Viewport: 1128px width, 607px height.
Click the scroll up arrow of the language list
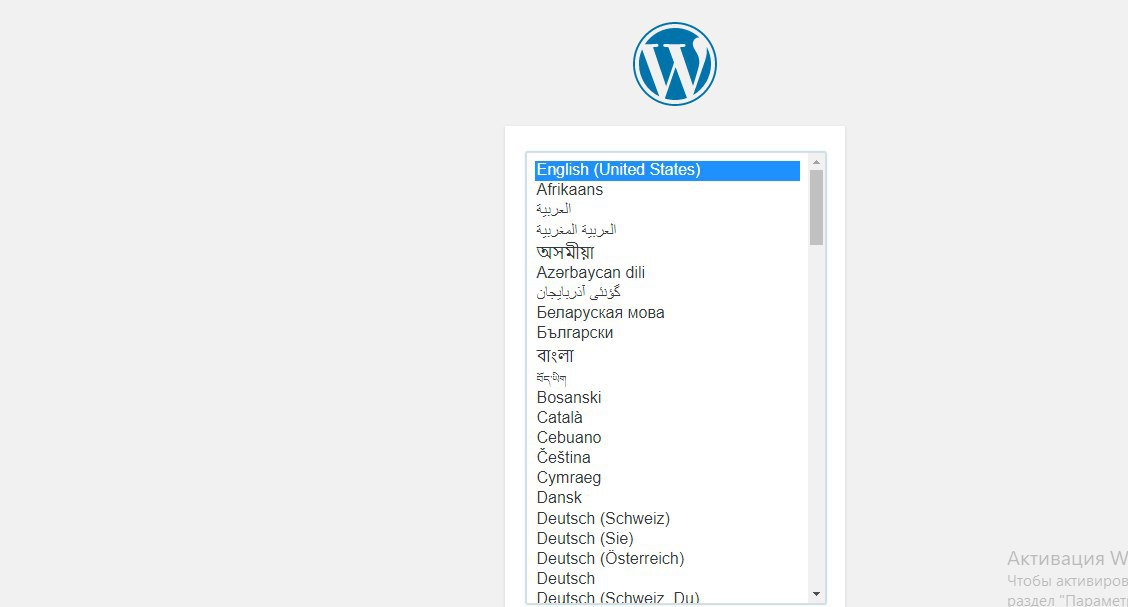click(817, 163)
